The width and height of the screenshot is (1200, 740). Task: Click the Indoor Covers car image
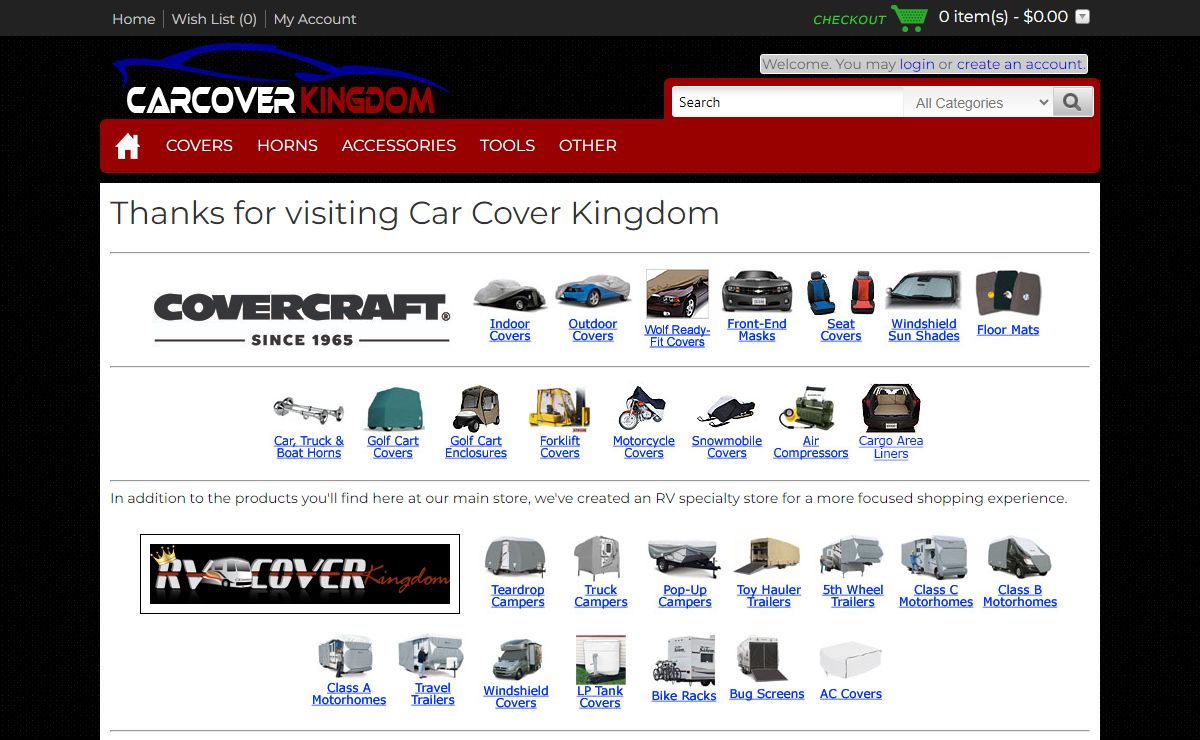[510, 292]
